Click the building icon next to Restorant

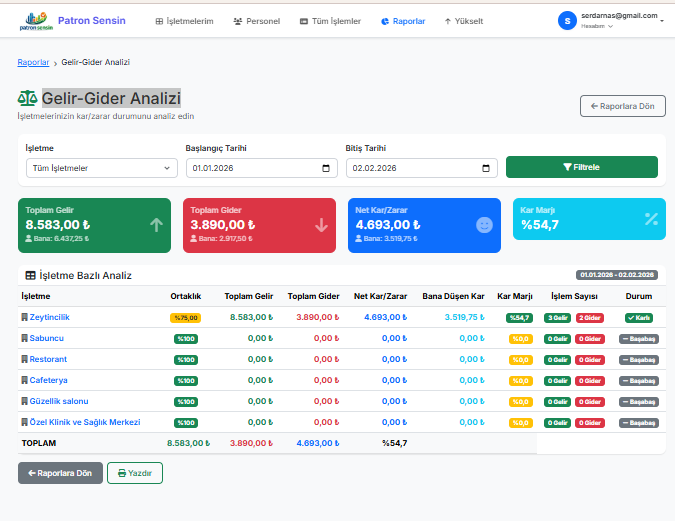(x=25, y=360)
